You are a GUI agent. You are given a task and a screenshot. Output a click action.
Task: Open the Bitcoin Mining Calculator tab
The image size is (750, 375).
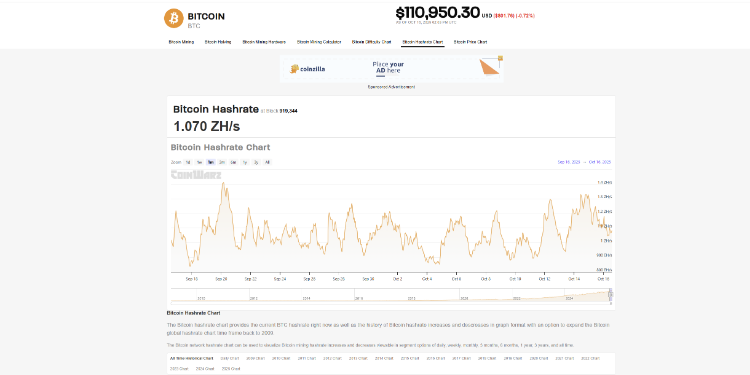click(x=319, y=42)
